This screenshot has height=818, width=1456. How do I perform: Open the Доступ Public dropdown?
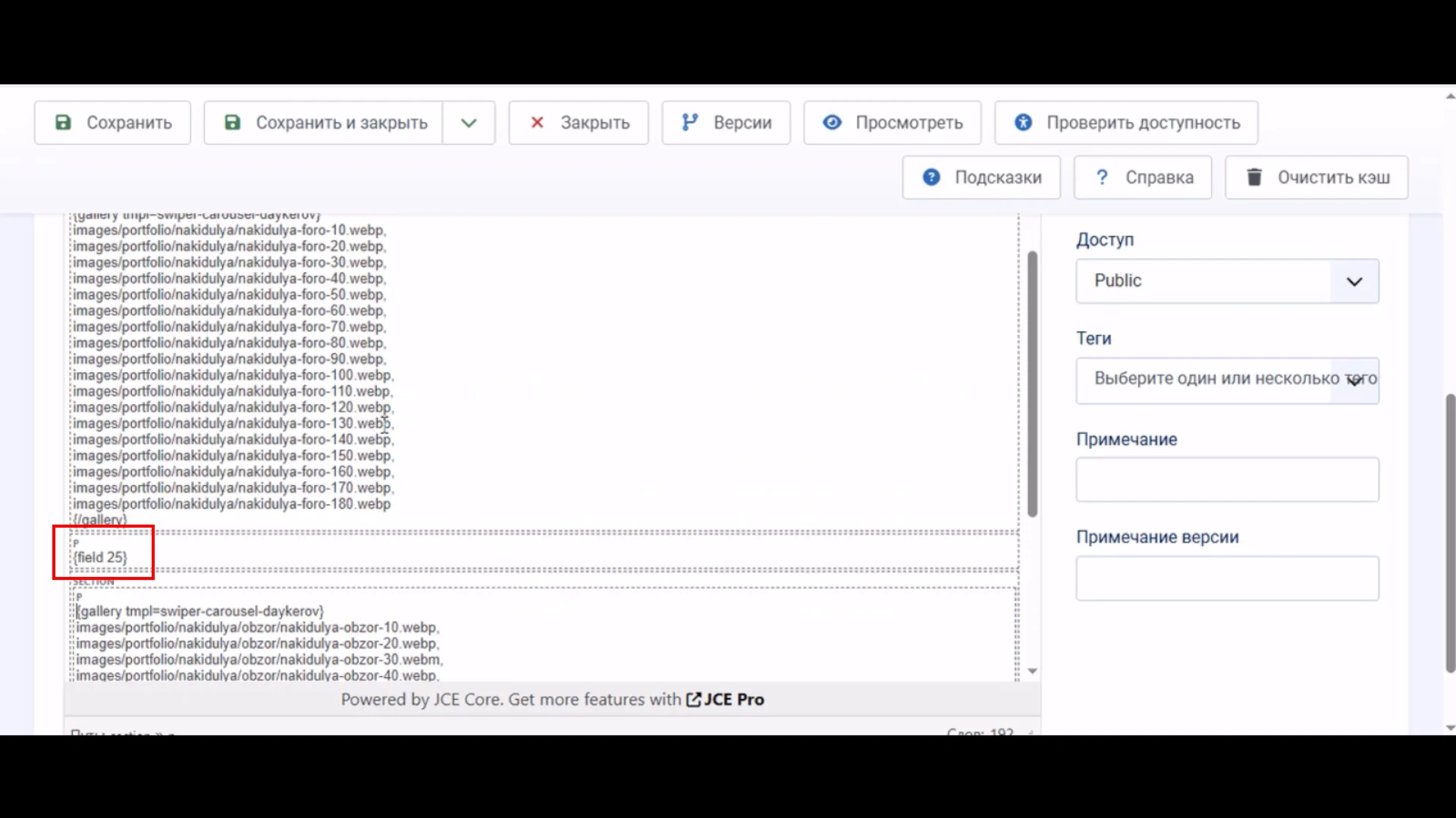1226,281
